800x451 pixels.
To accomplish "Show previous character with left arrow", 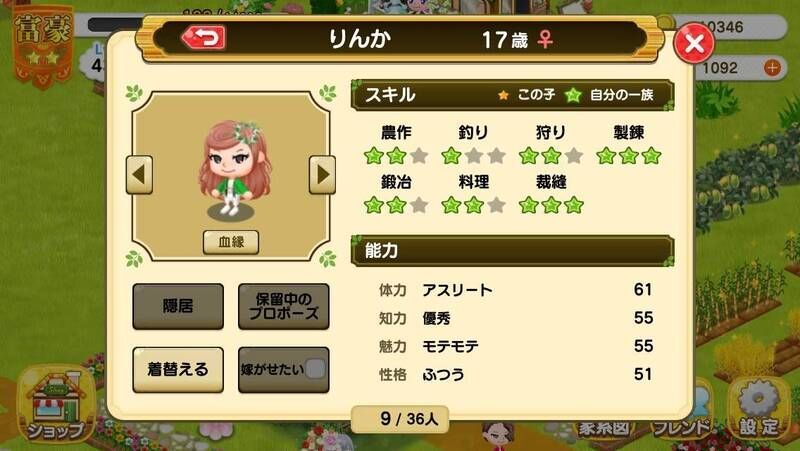I will 139,175.
